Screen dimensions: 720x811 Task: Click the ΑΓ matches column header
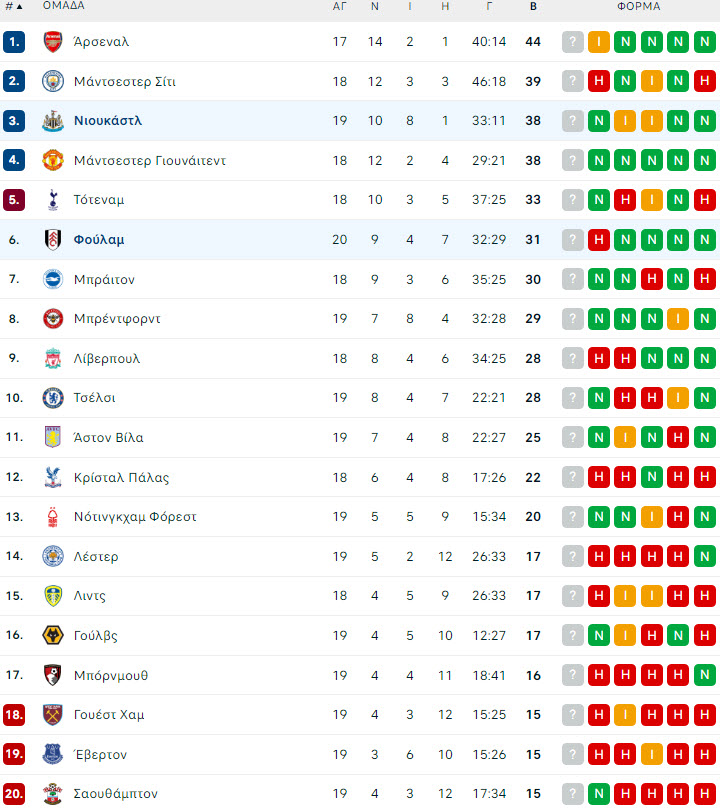coord(339,7)
